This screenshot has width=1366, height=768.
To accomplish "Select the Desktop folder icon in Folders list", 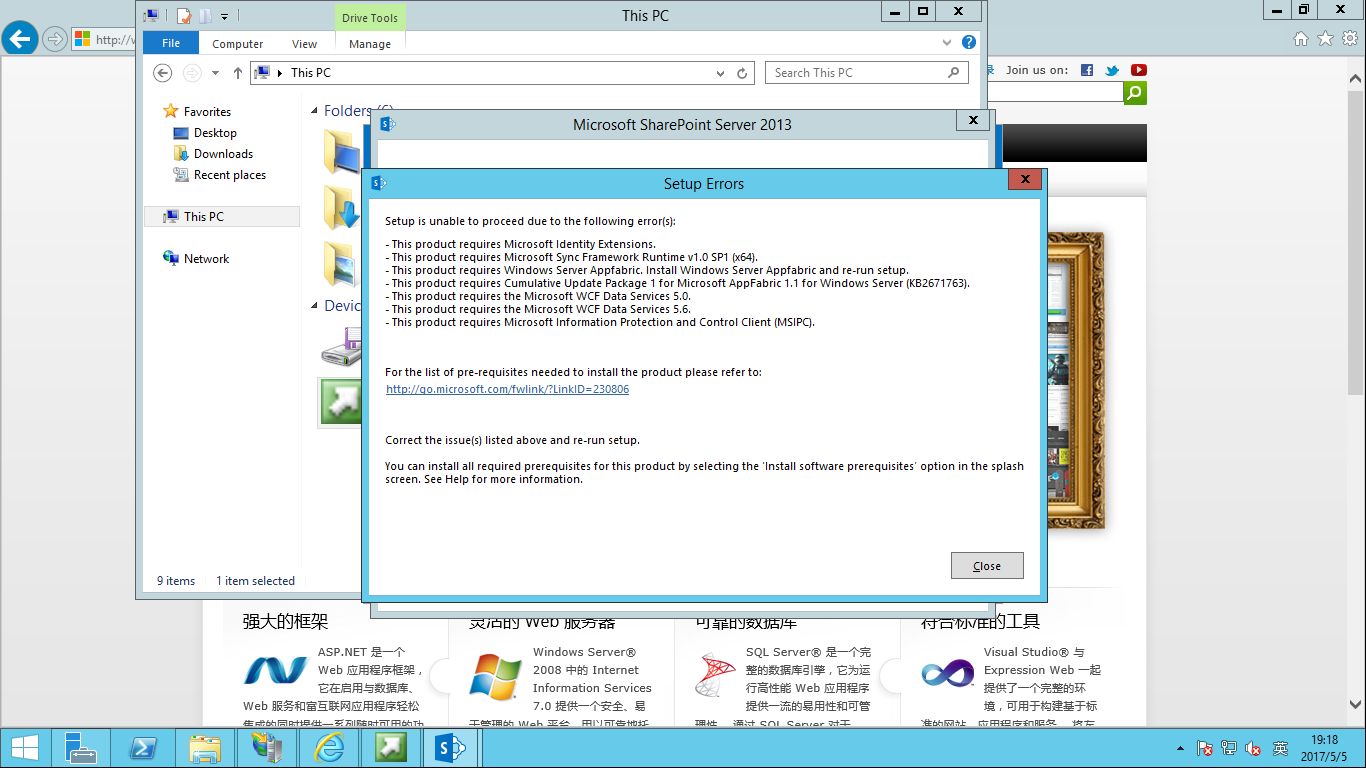I will [x=343, y=152].
